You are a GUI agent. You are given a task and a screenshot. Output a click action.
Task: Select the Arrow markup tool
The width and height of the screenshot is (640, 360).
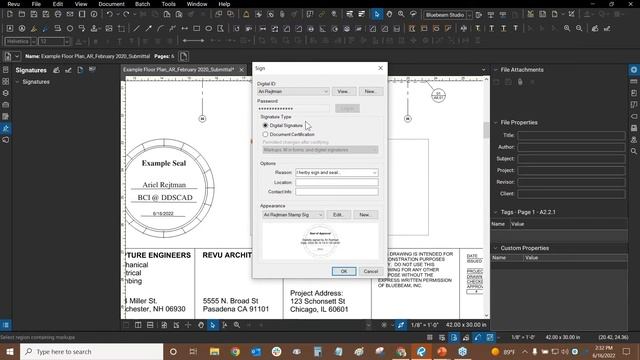(149, 29)
